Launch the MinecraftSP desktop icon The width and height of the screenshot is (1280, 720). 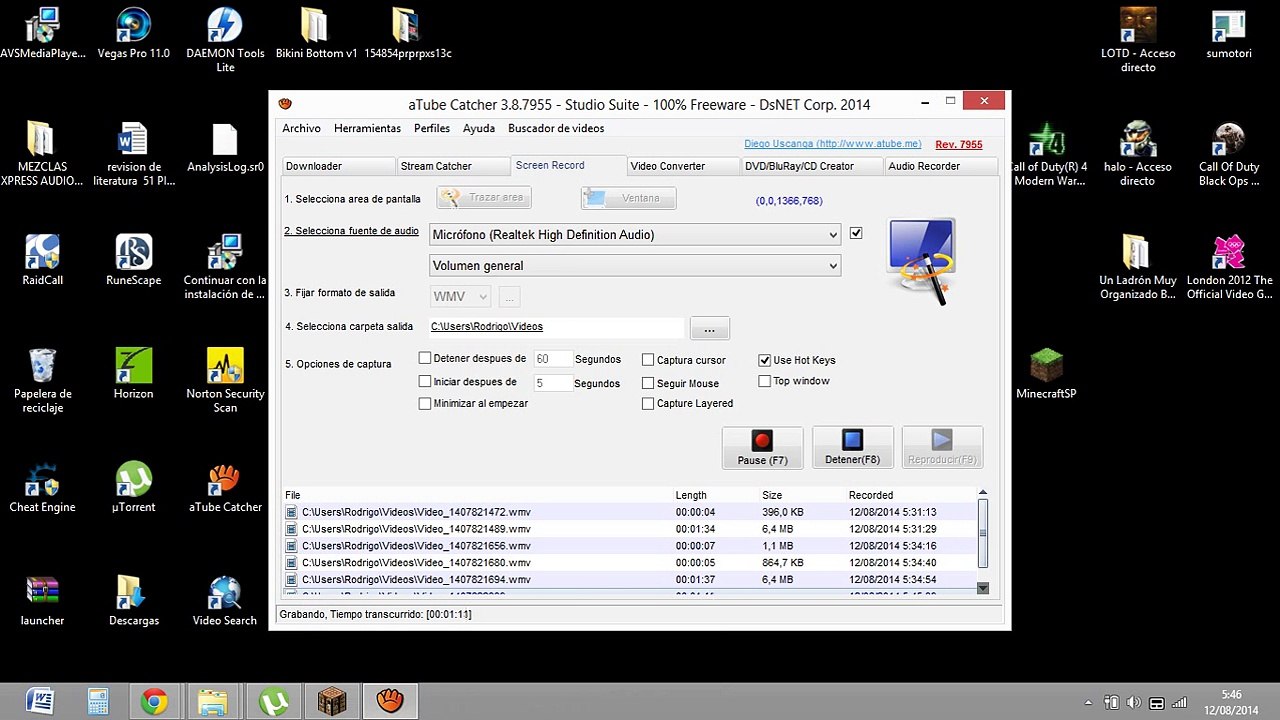tap(1046, 374)
